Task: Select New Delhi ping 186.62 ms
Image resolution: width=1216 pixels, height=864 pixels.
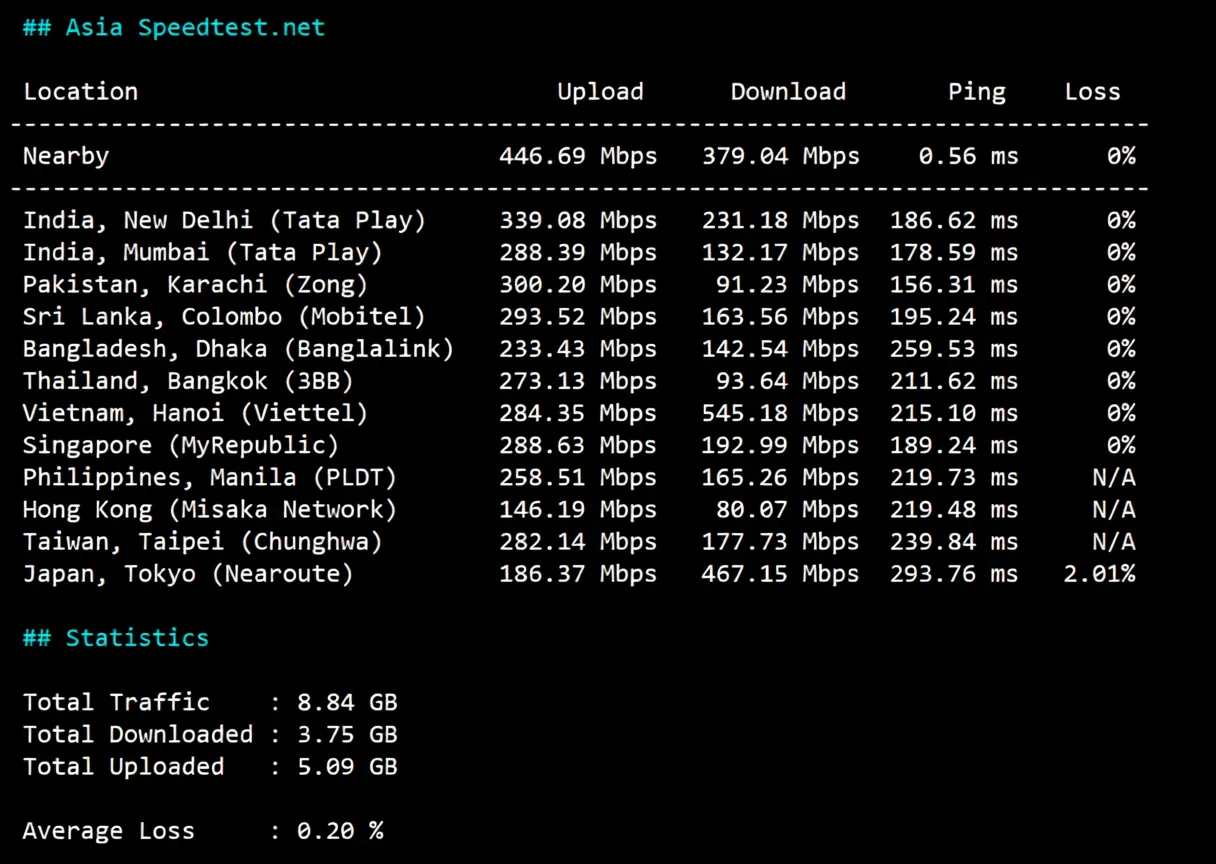Action: [954, 220]
